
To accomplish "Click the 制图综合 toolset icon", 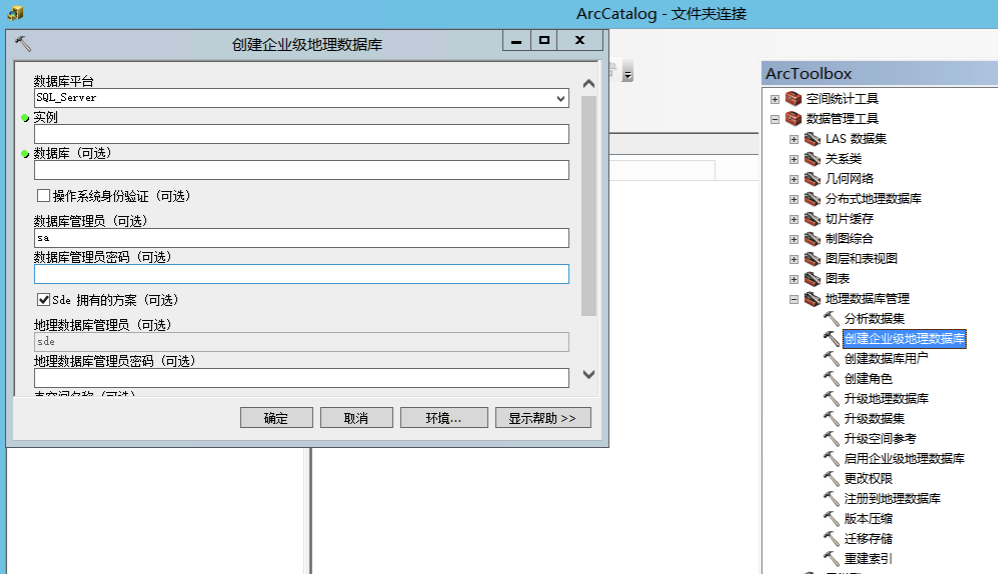I will point(812,239).
